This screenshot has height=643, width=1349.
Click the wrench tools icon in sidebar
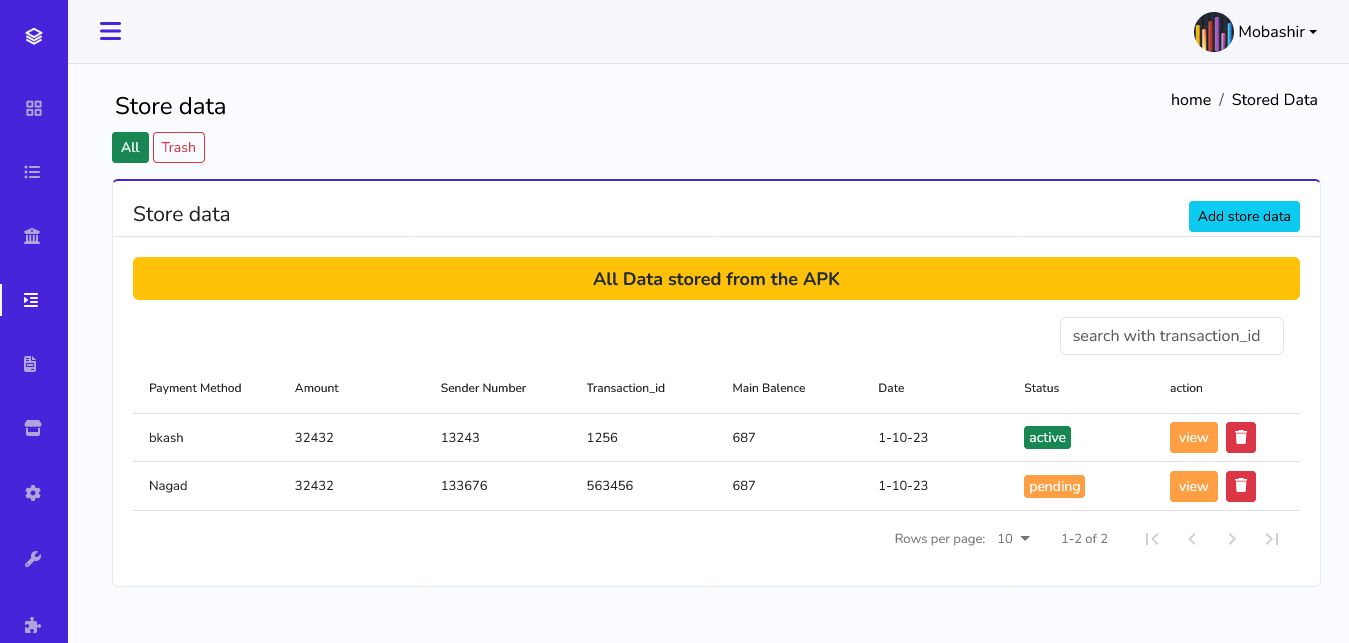click(x=33, y=559)
